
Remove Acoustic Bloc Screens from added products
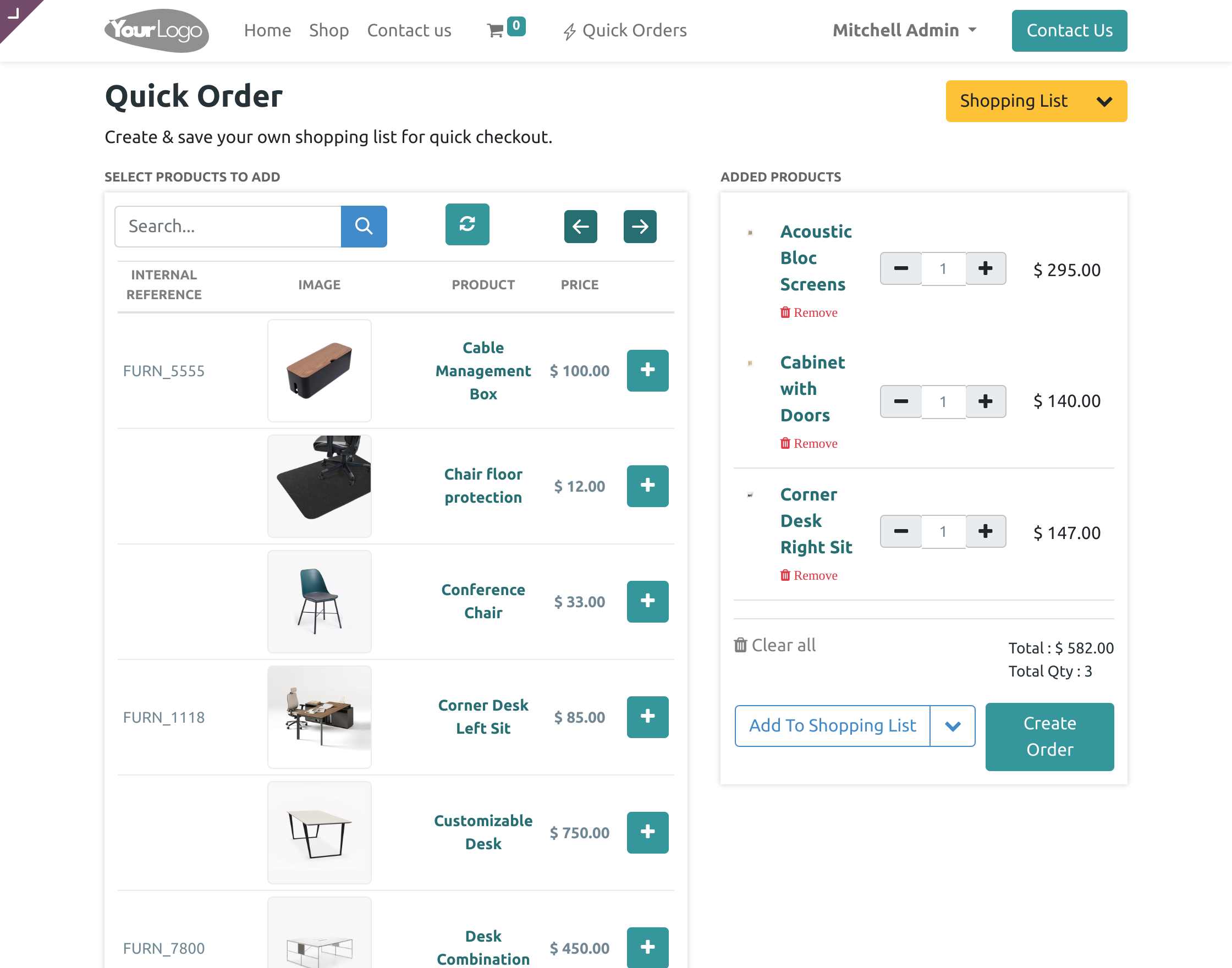809,312
